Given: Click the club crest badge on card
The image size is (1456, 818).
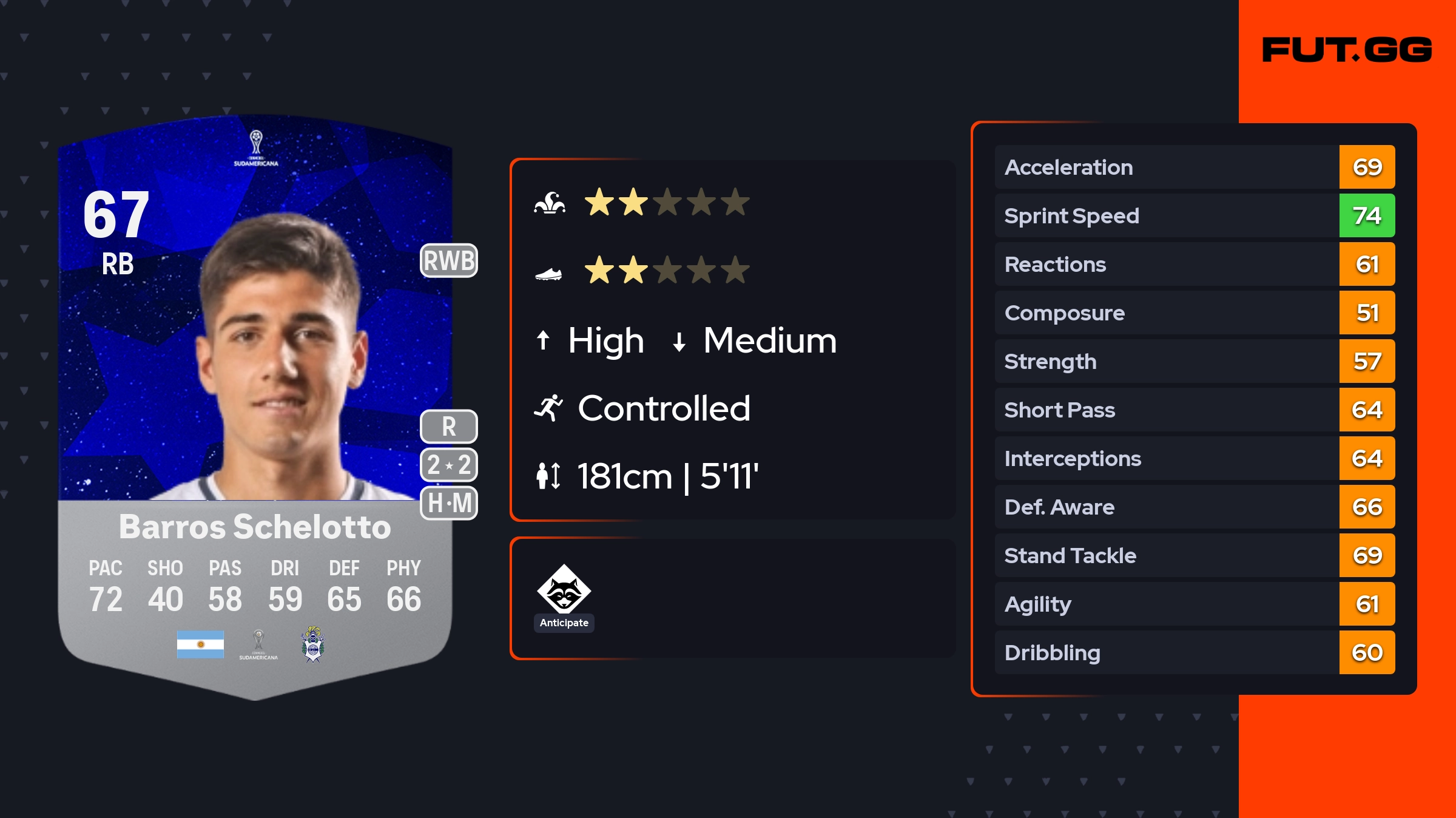Looking at the screenshot, I should click(x=313, y=644).
